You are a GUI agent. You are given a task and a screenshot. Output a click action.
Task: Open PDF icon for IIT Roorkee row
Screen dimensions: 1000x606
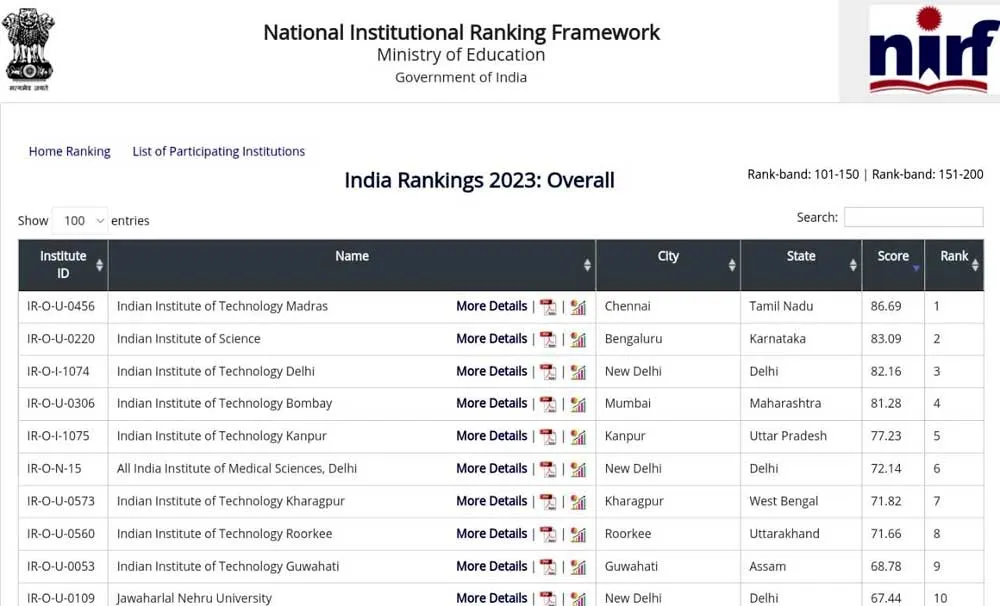pos(548,534)
